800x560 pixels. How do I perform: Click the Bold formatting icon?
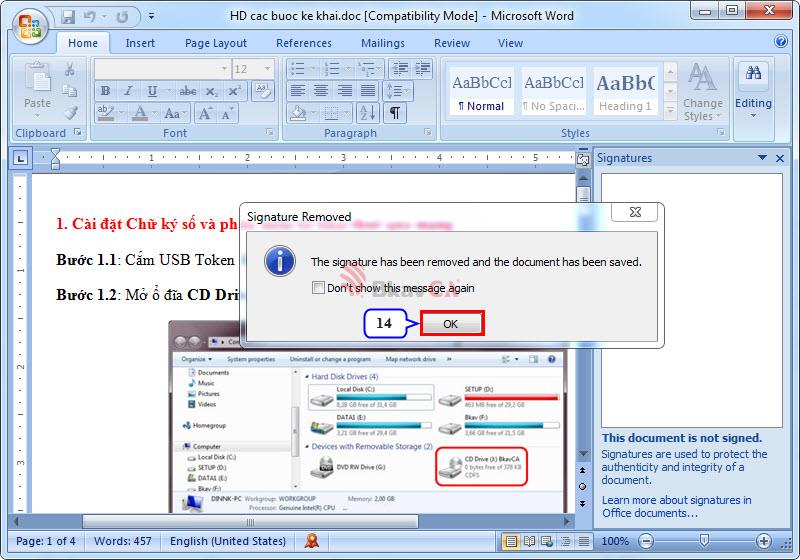pyautogui.click(x=105, y=91)
